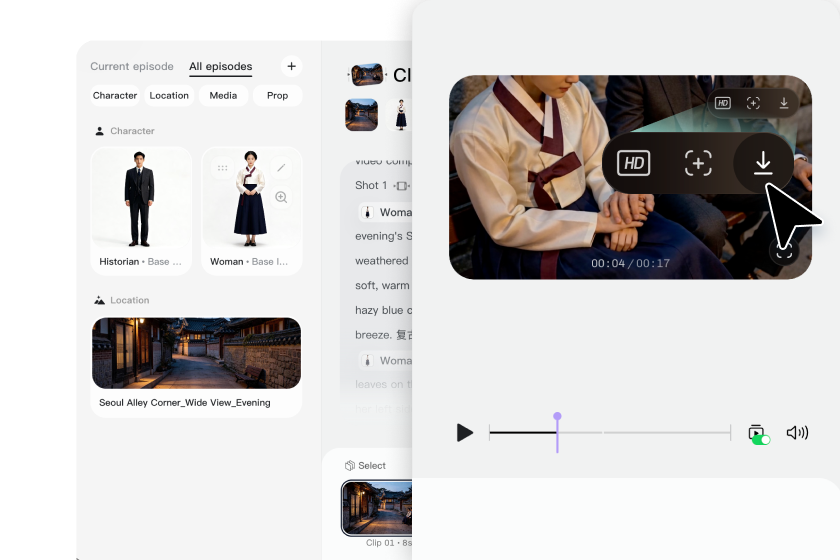
Task: Click the 00:04 / 00:17 timecode
Action: (631, 263)
